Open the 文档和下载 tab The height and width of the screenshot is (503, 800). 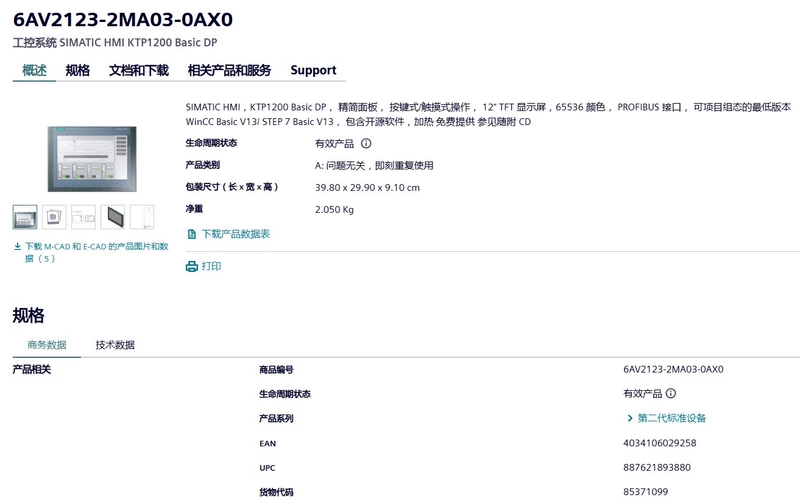click(139, 70)
